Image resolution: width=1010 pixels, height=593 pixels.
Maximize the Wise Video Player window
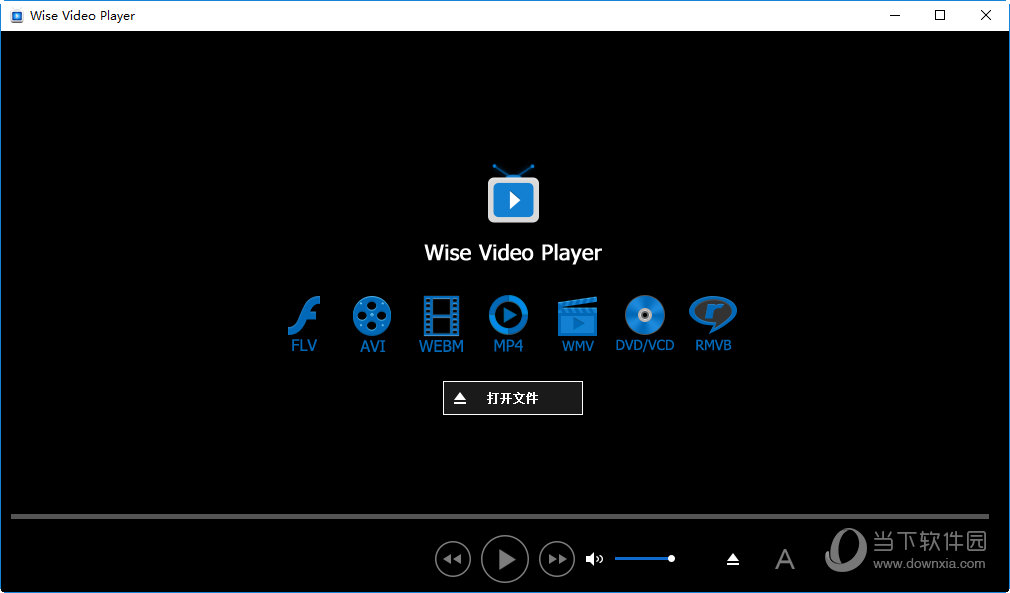point(940,15)
